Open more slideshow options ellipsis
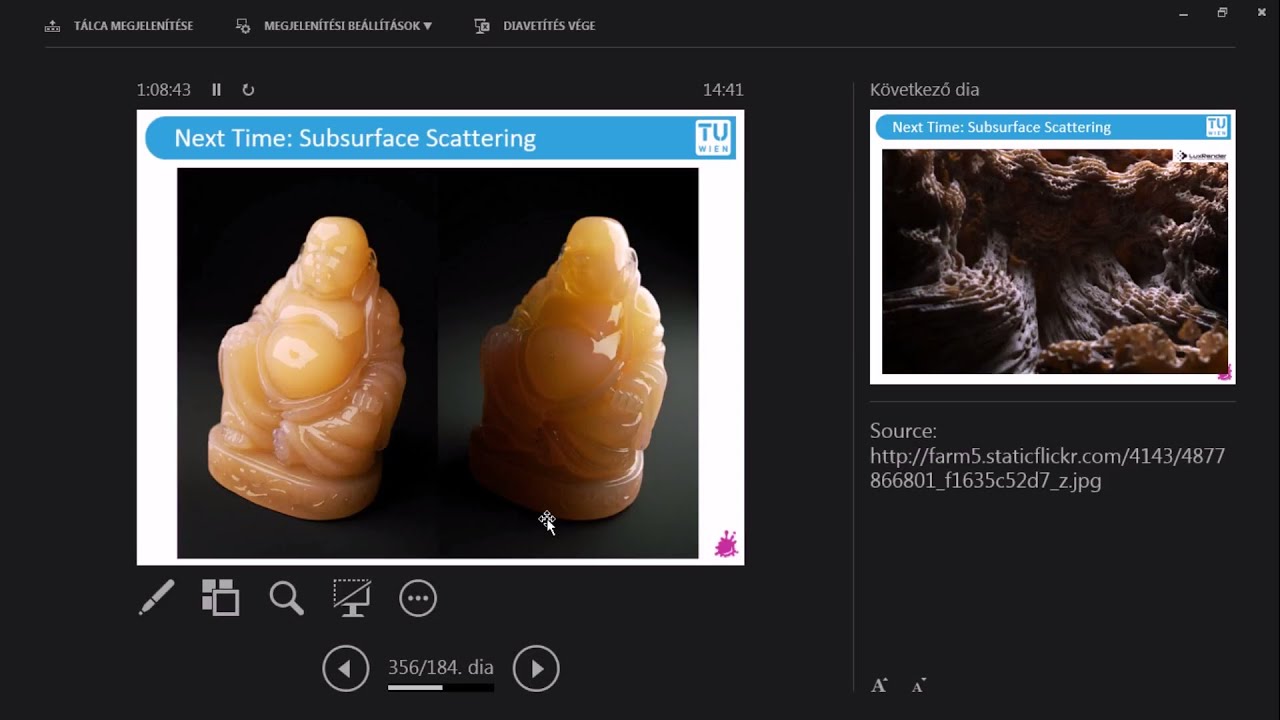Viewport: 1280px width, 720px height. [418, 598]
